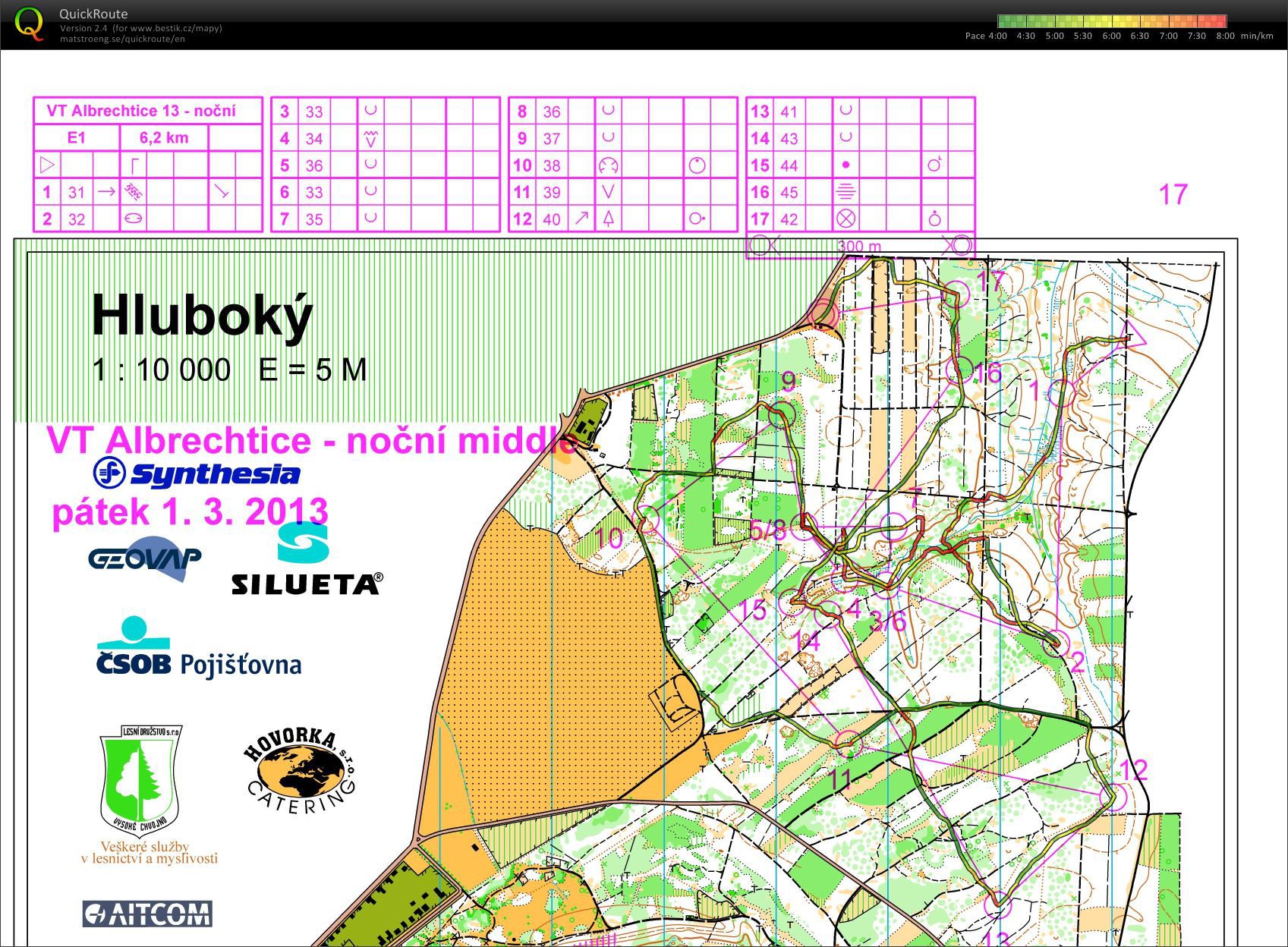Click the arrow symbol in control 1 row
The height and width of the screenshot is (947, 1288).
[x=106, y=191]
